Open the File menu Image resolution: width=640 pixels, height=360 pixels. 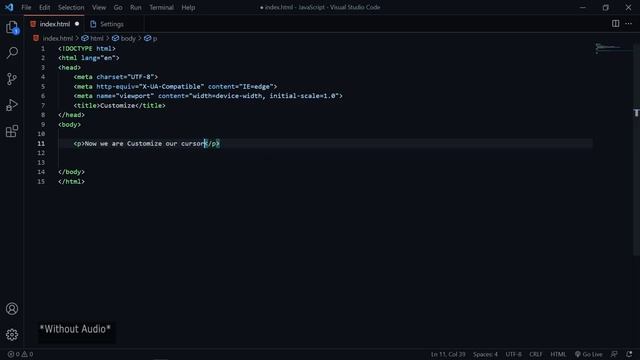(x=26, y=7)
